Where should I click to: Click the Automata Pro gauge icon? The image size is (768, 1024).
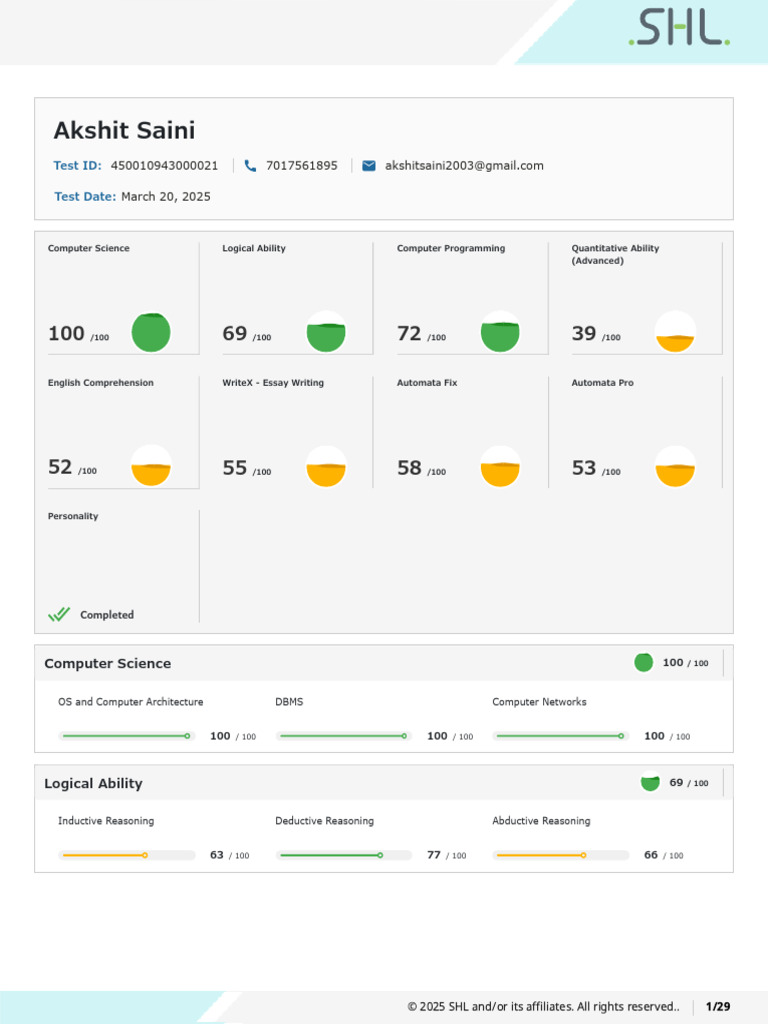click(x=675, y=467)
